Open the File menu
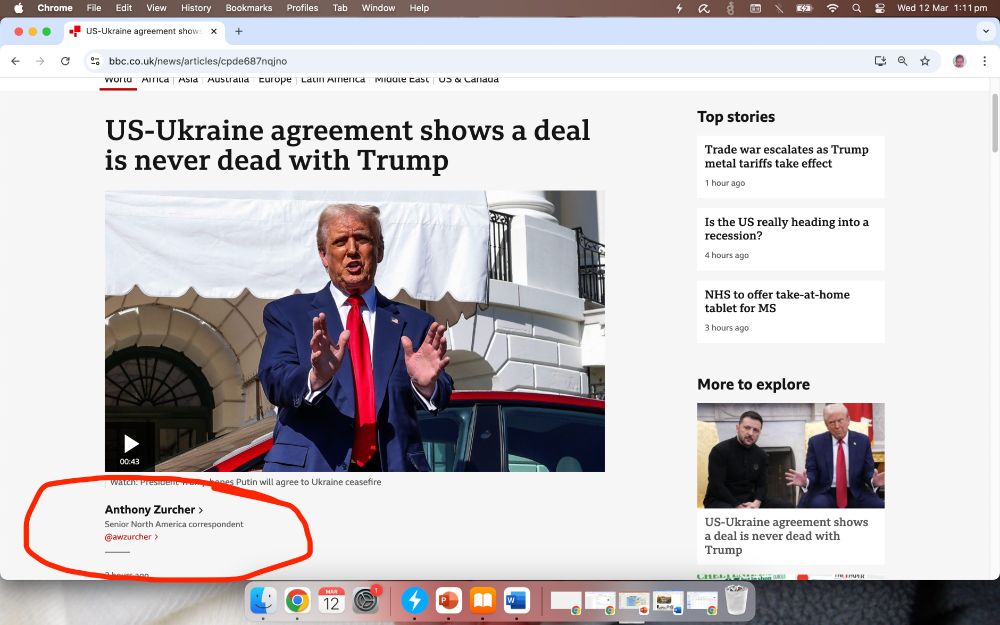1000x625 pixels. coord(94,8)
